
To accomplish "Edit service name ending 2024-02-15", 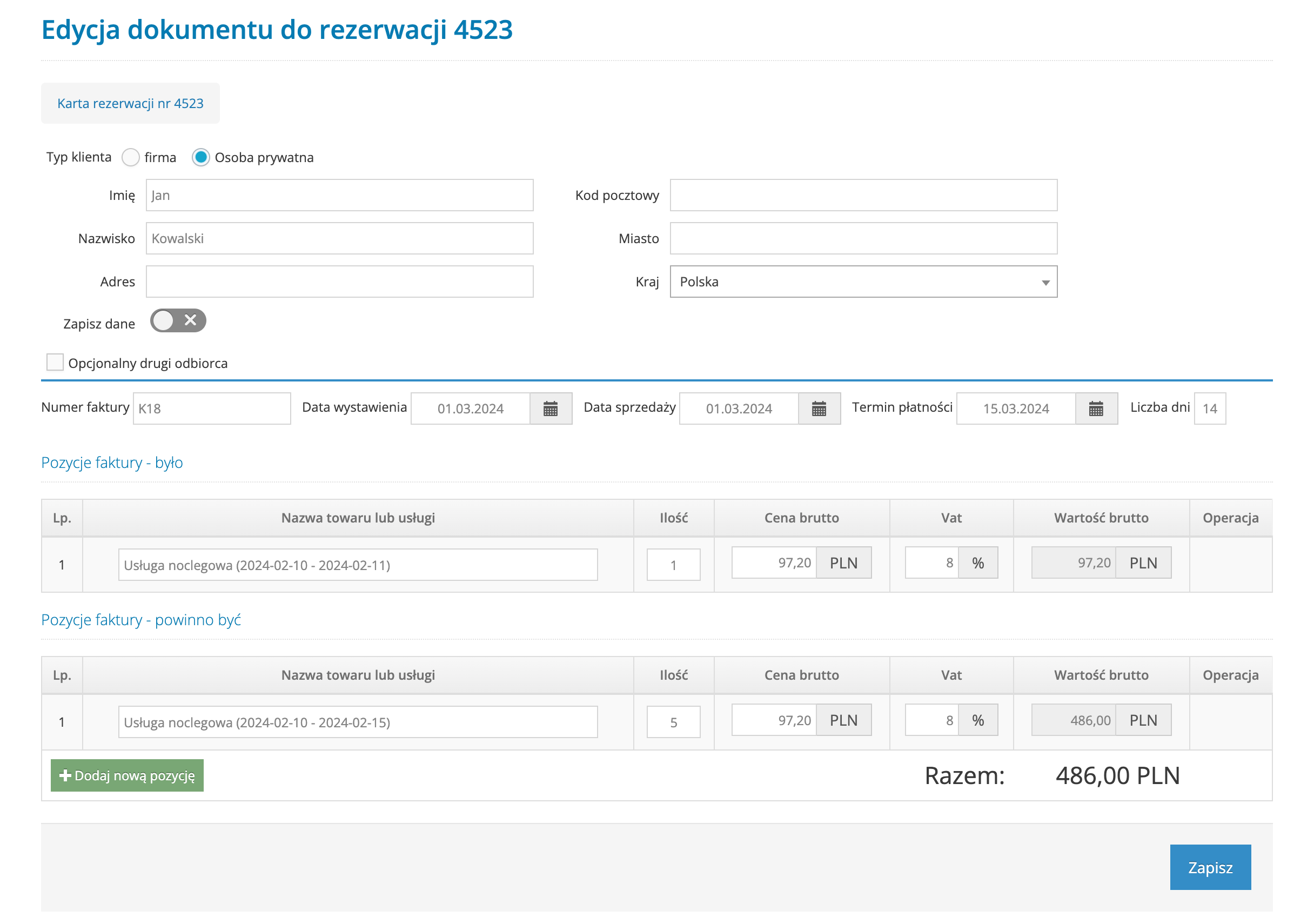I will pyautogui.click(x=358, y=722).
